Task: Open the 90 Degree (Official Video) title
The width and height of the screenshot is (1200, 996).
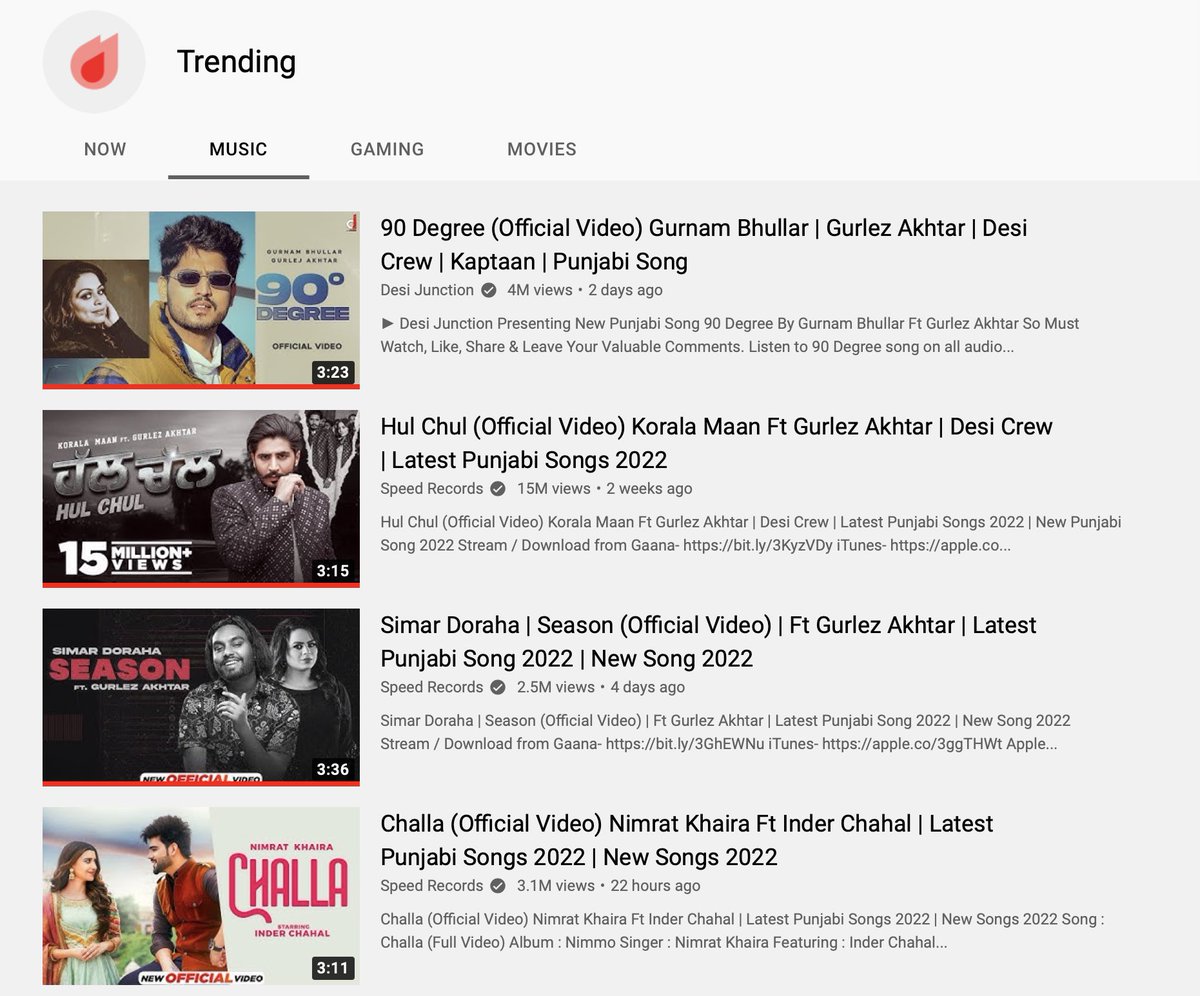Action: (704, 245)
